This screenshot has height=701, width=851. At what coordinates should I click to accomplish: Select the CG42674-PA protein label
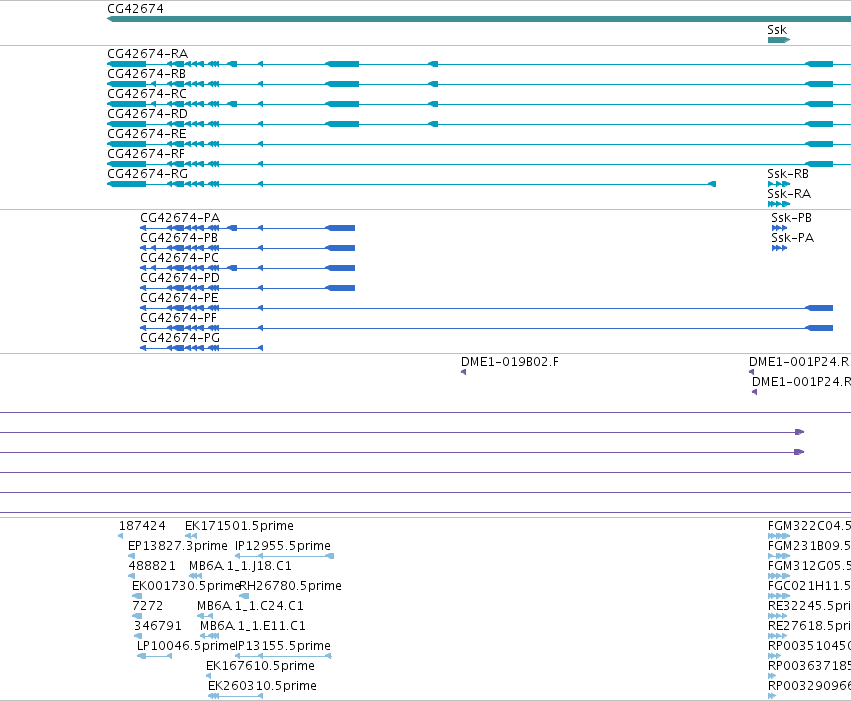click(x=180, y=218)
